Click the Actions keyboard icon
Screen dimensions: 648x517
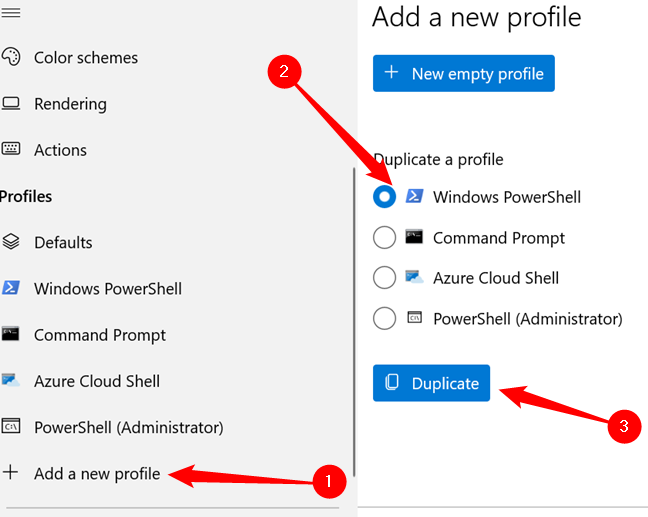coord(11,150)
